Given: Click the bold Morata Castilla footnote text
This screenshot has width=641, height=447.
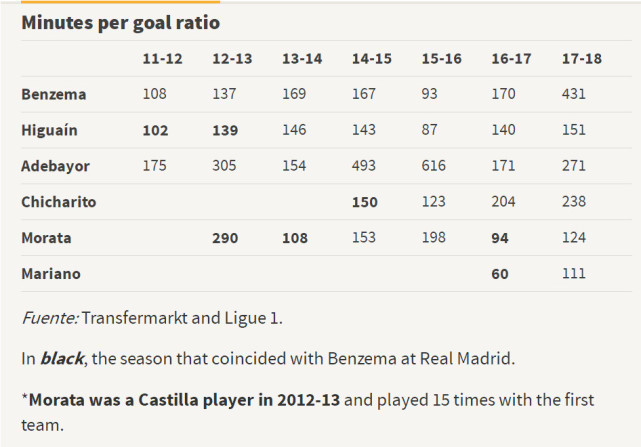Looking at the screenshot, I should 185,400.
